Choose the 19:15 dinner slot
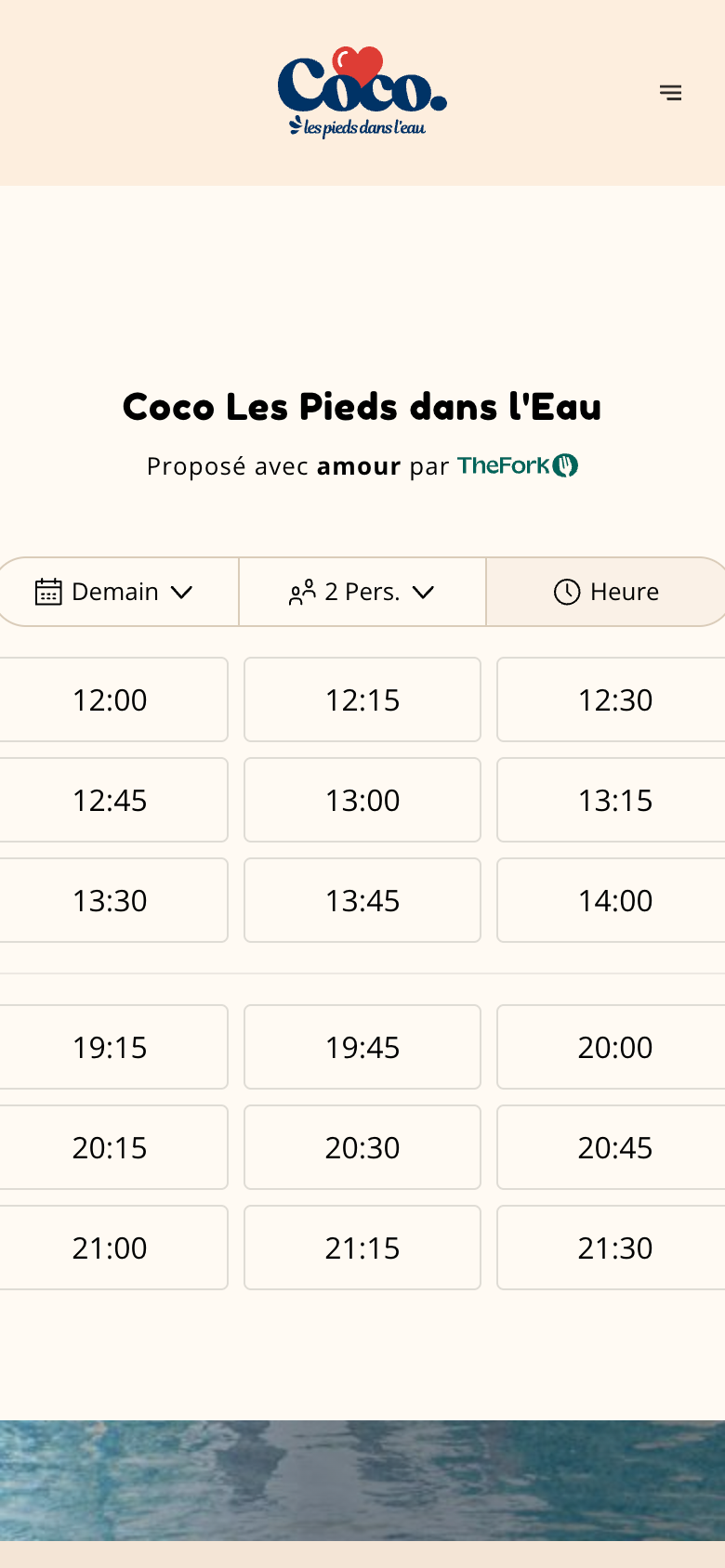 tap(110, 1047)
